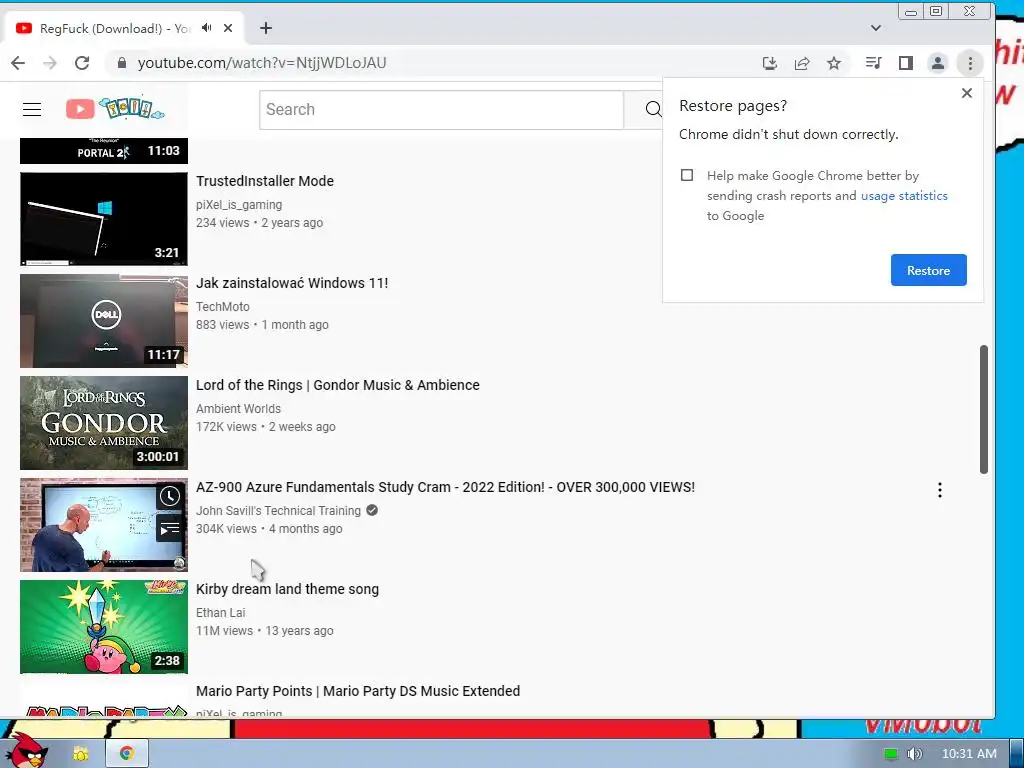The image size is (1024, 768).
Task: Click the show desktop strip
Action: coord(1017,754)
